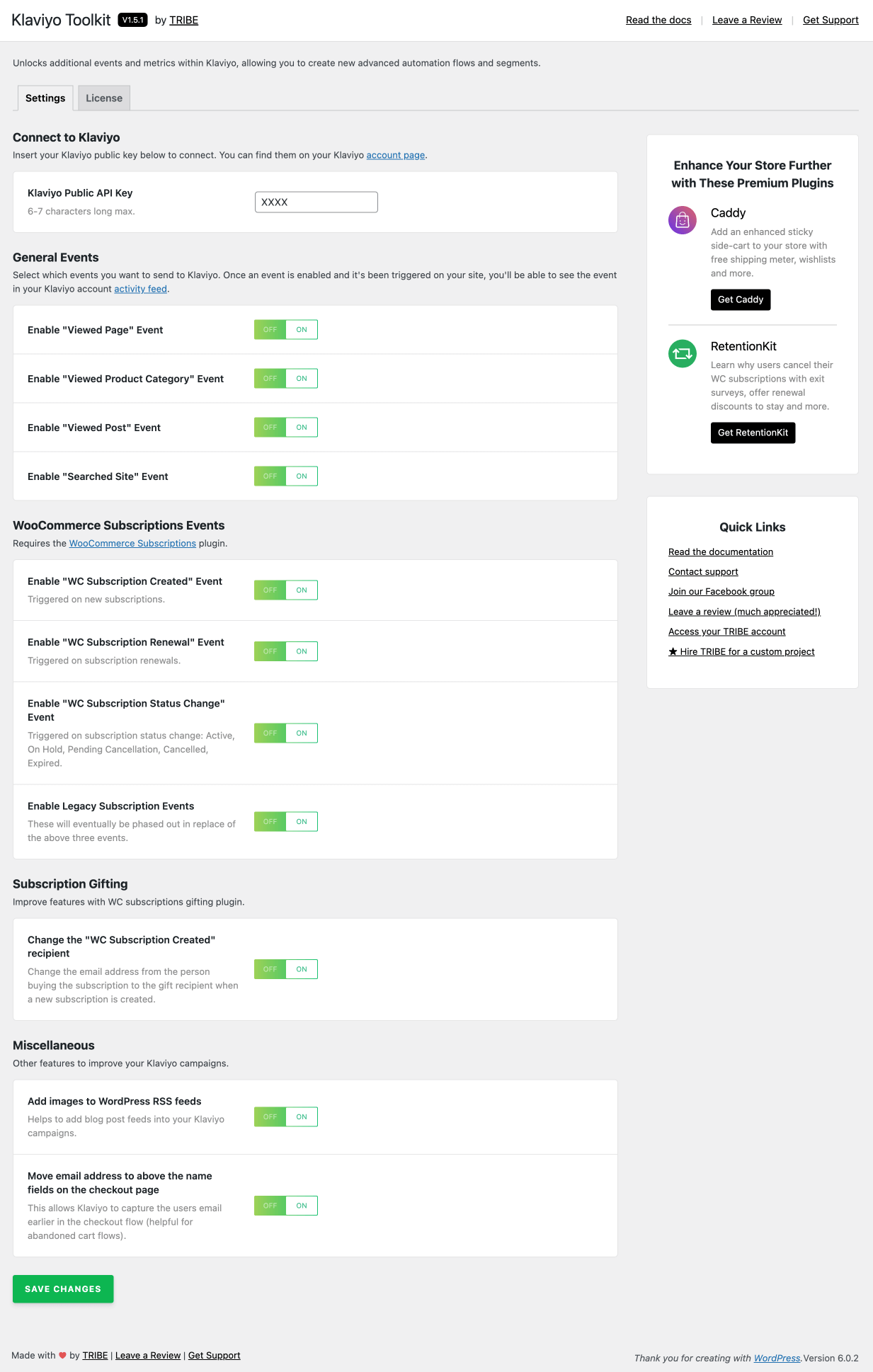Click the Get RetentionKit button

[x=753, y=433]
